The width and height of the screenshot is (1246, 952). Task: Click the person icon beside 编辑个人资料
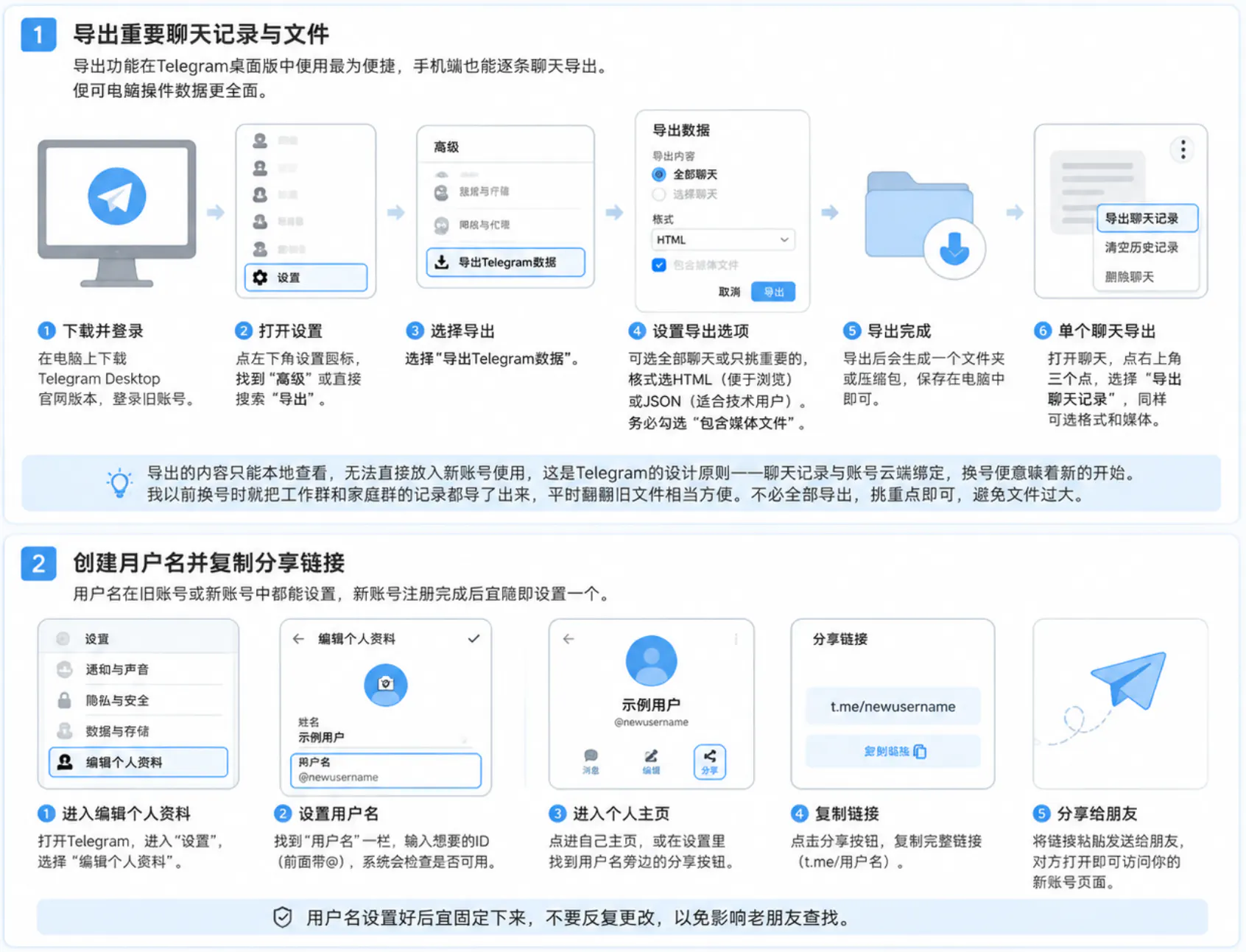pos(65,762)
